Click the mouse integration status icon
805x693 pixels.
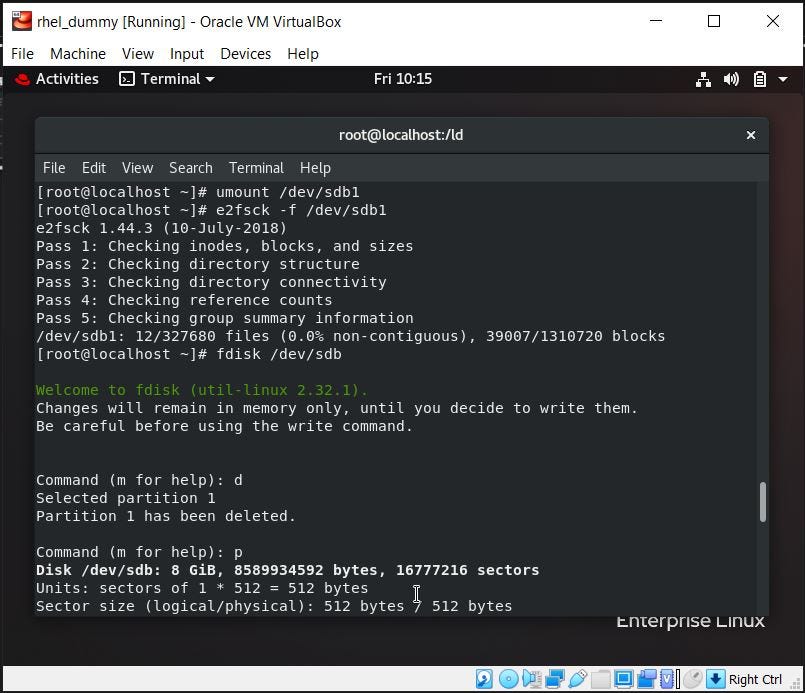click(x=693, y=679)
